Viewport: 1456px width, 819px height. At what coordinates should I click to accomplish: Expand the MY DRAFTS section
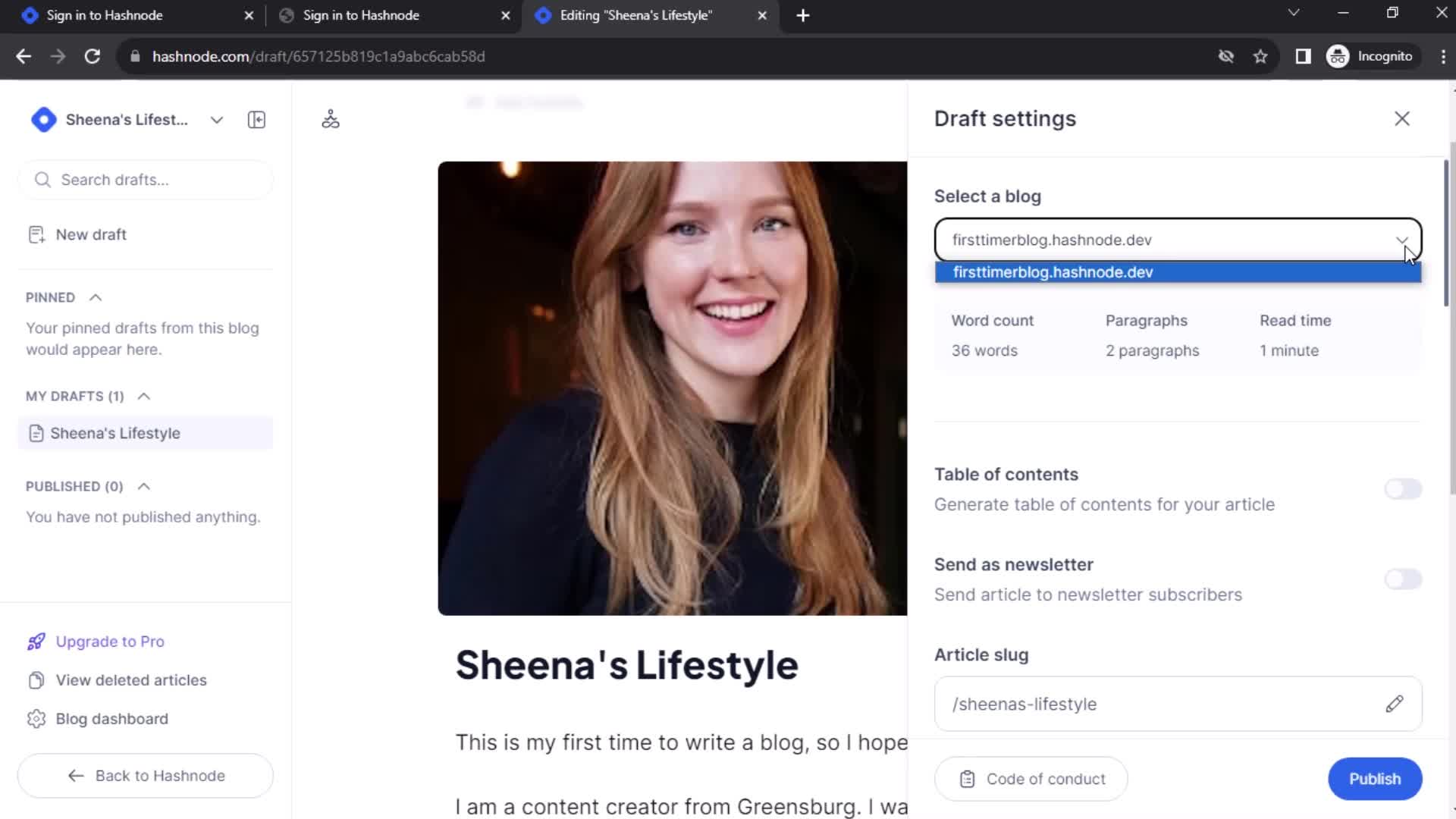(x=143, y=396)
